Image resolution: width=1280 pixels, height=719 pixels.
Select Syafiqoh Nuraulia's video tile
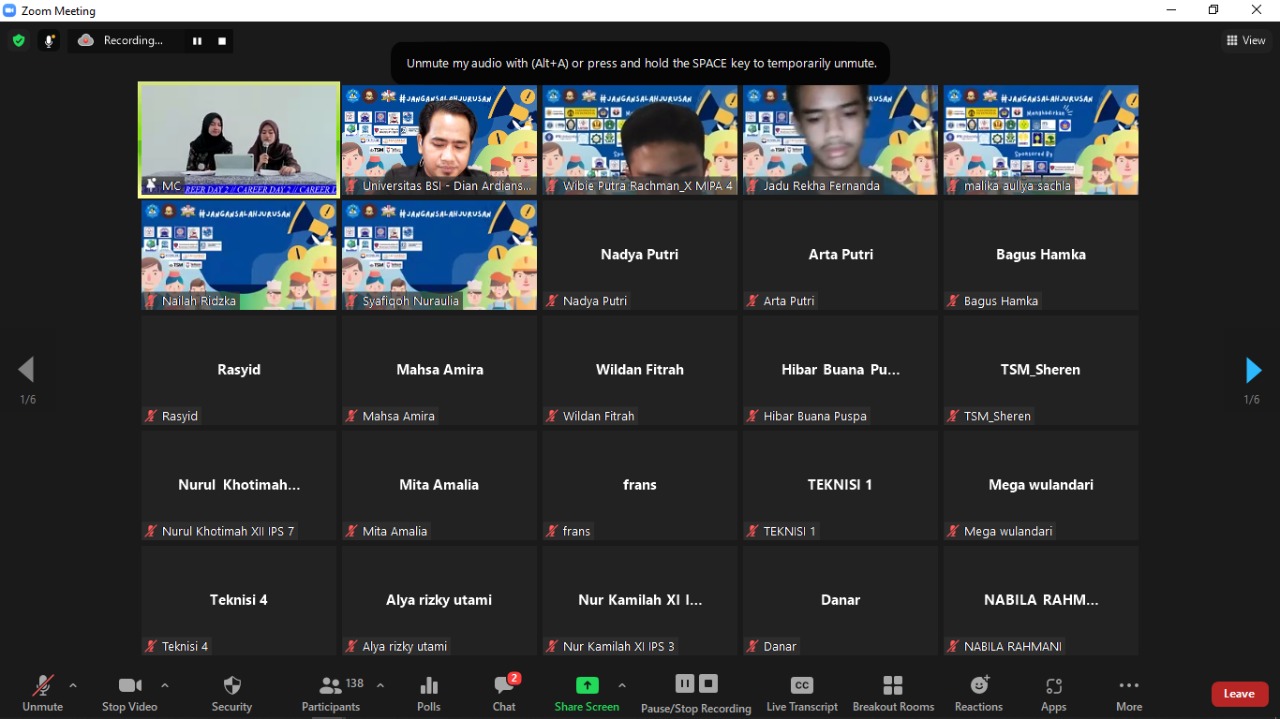click(439, 255)
